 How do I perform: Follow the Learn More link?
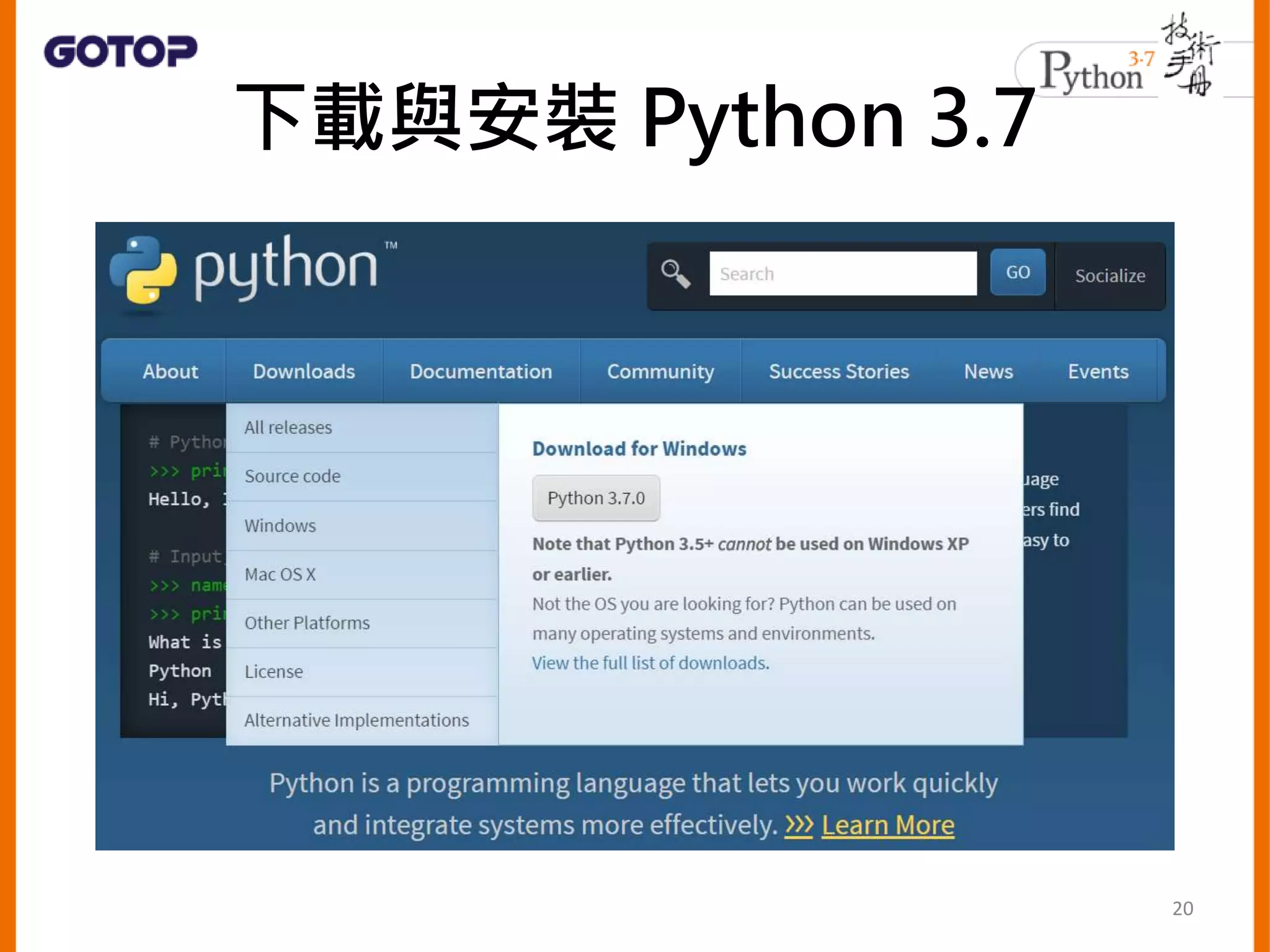point(887,826)
